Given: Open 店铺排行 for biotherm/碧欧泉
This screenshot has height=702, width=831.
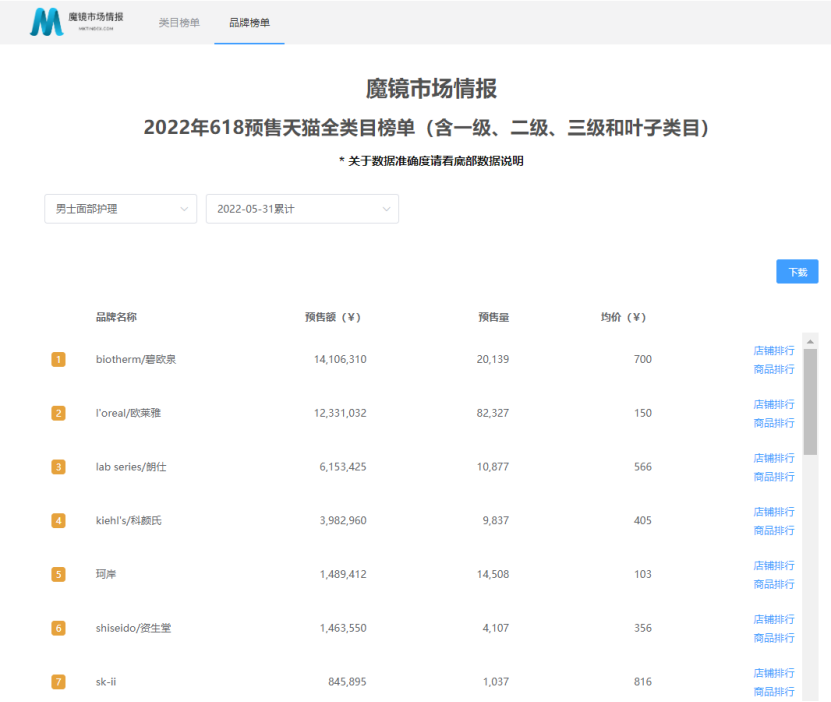Looking at the screenshot, I should (x=774, y=348).
